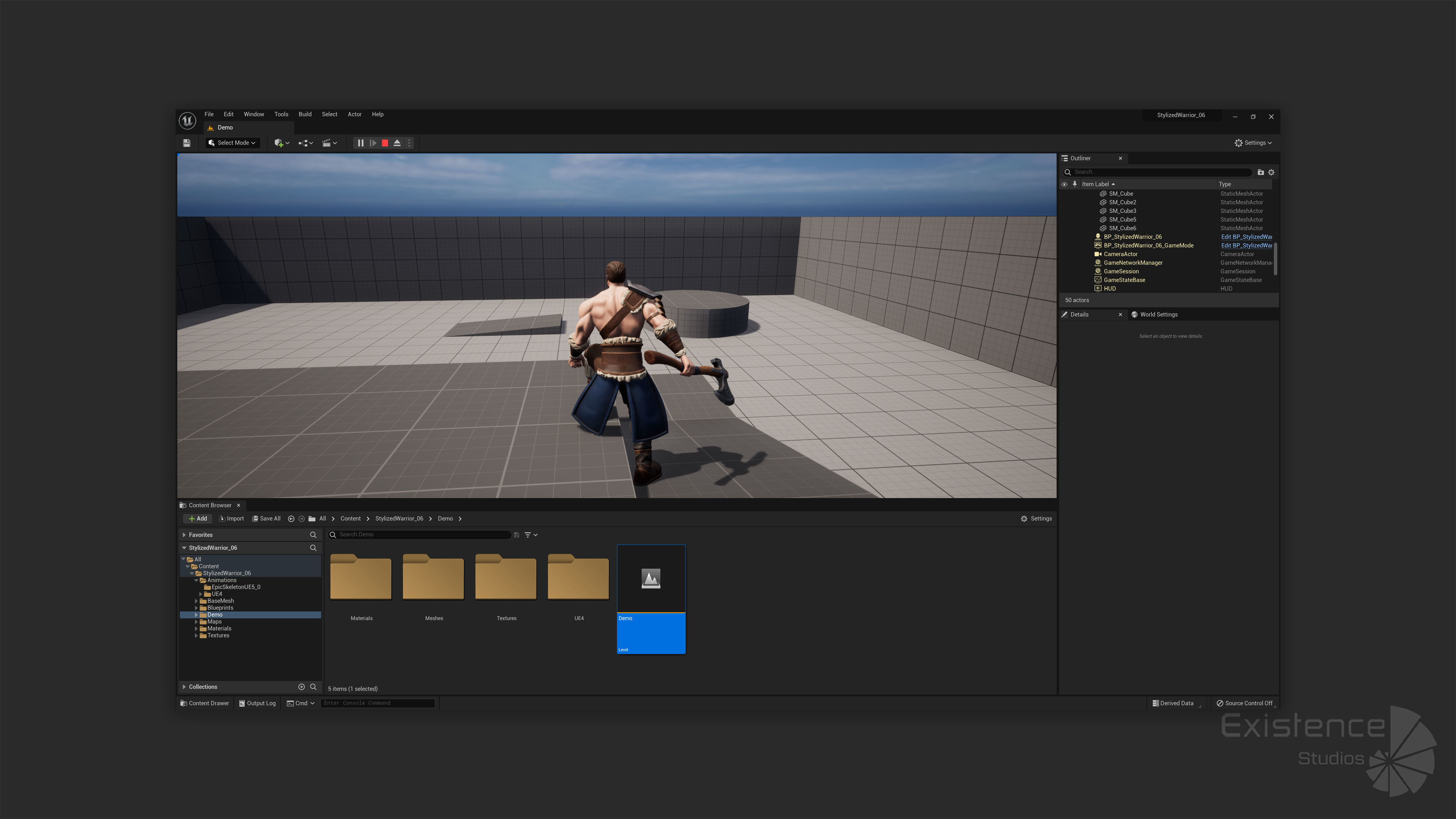Create a new folder in the Outliner
1456x819 pixels.
click(x=1260, y=173)
